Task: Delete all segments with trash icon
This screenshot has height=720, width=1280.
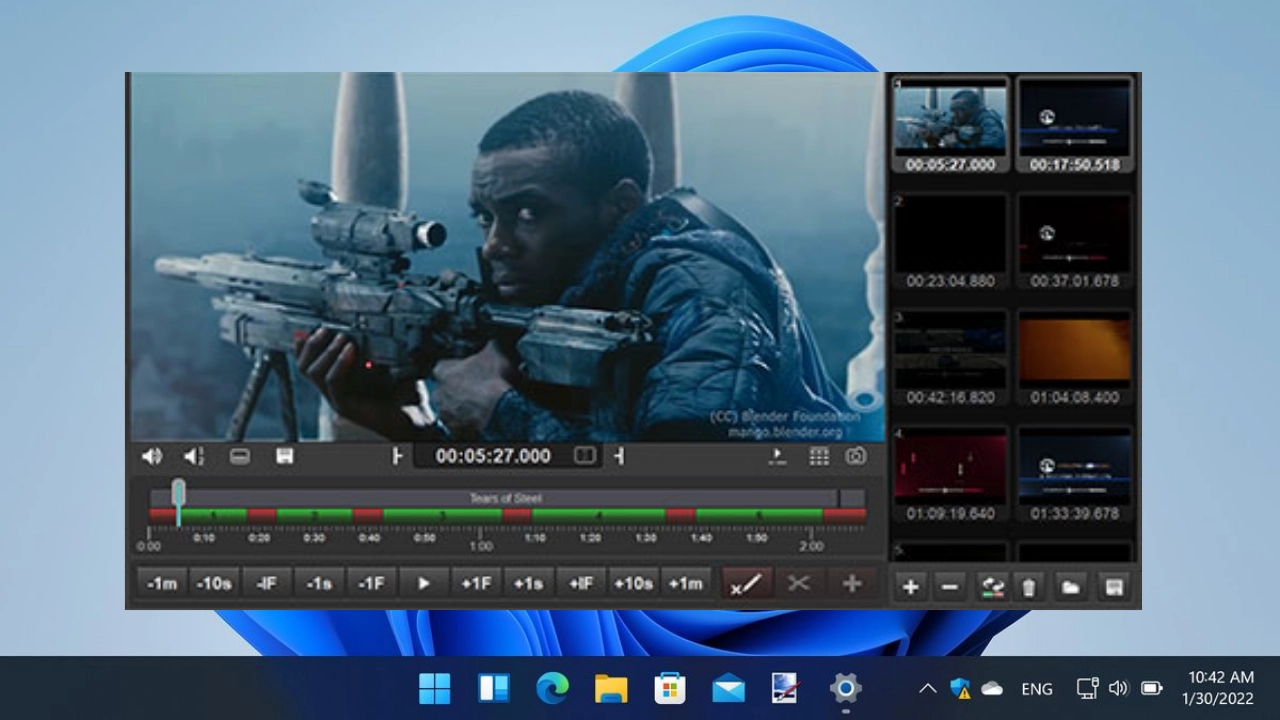Action: 1029,586
